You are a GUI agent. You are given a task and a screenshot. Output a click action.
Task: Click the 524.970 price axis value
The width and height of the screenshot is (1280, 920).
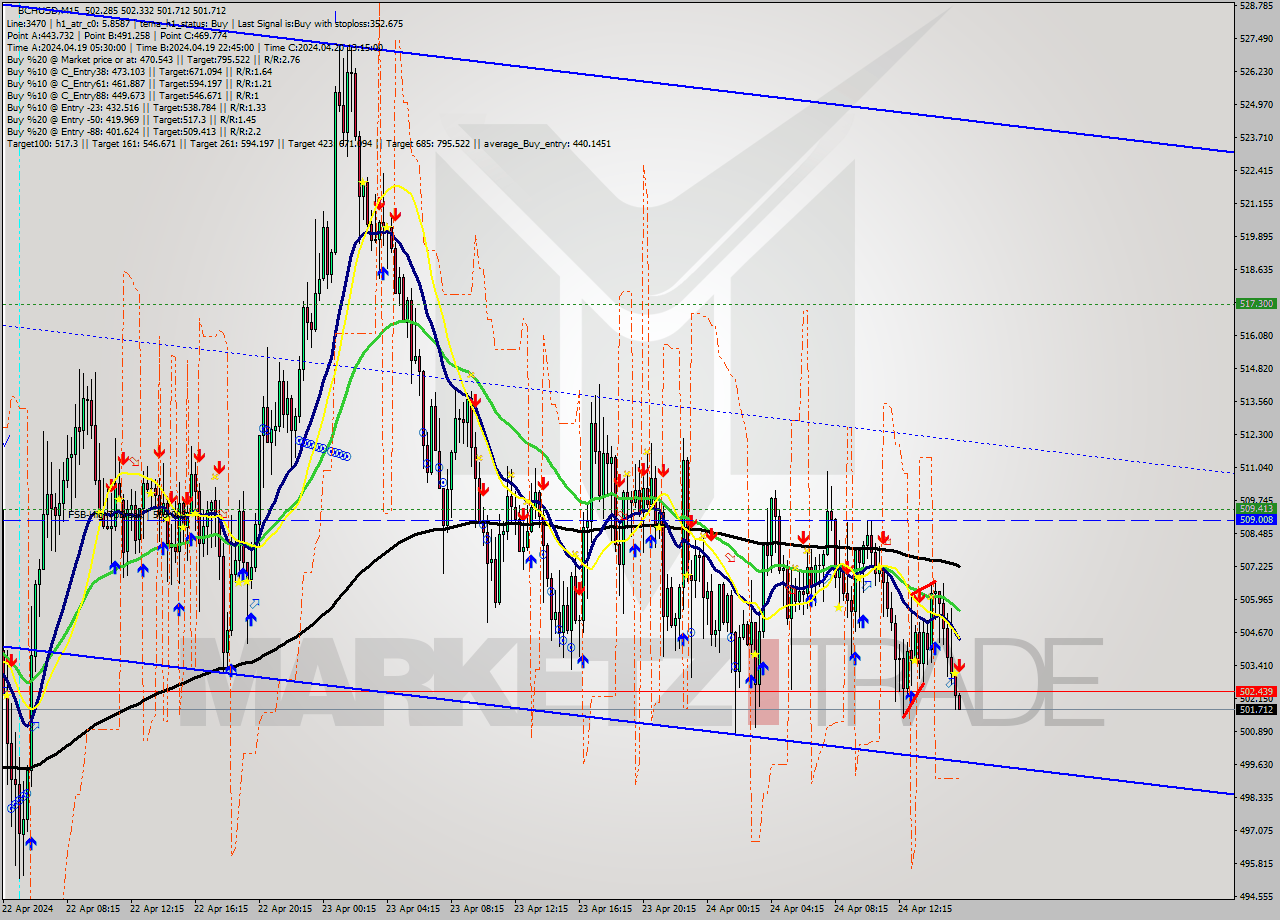coord(1256,104)
